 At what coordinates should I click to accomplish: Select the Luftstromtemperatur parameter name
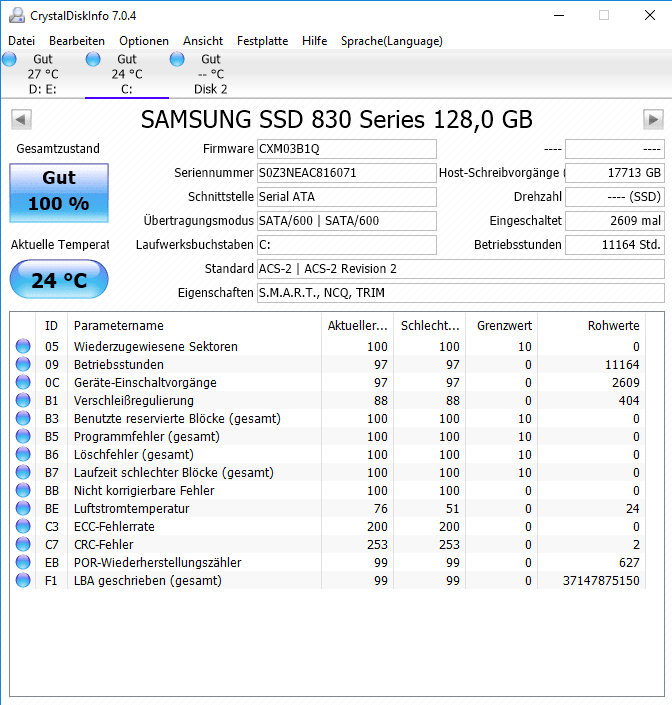click(x=131, y=509)
